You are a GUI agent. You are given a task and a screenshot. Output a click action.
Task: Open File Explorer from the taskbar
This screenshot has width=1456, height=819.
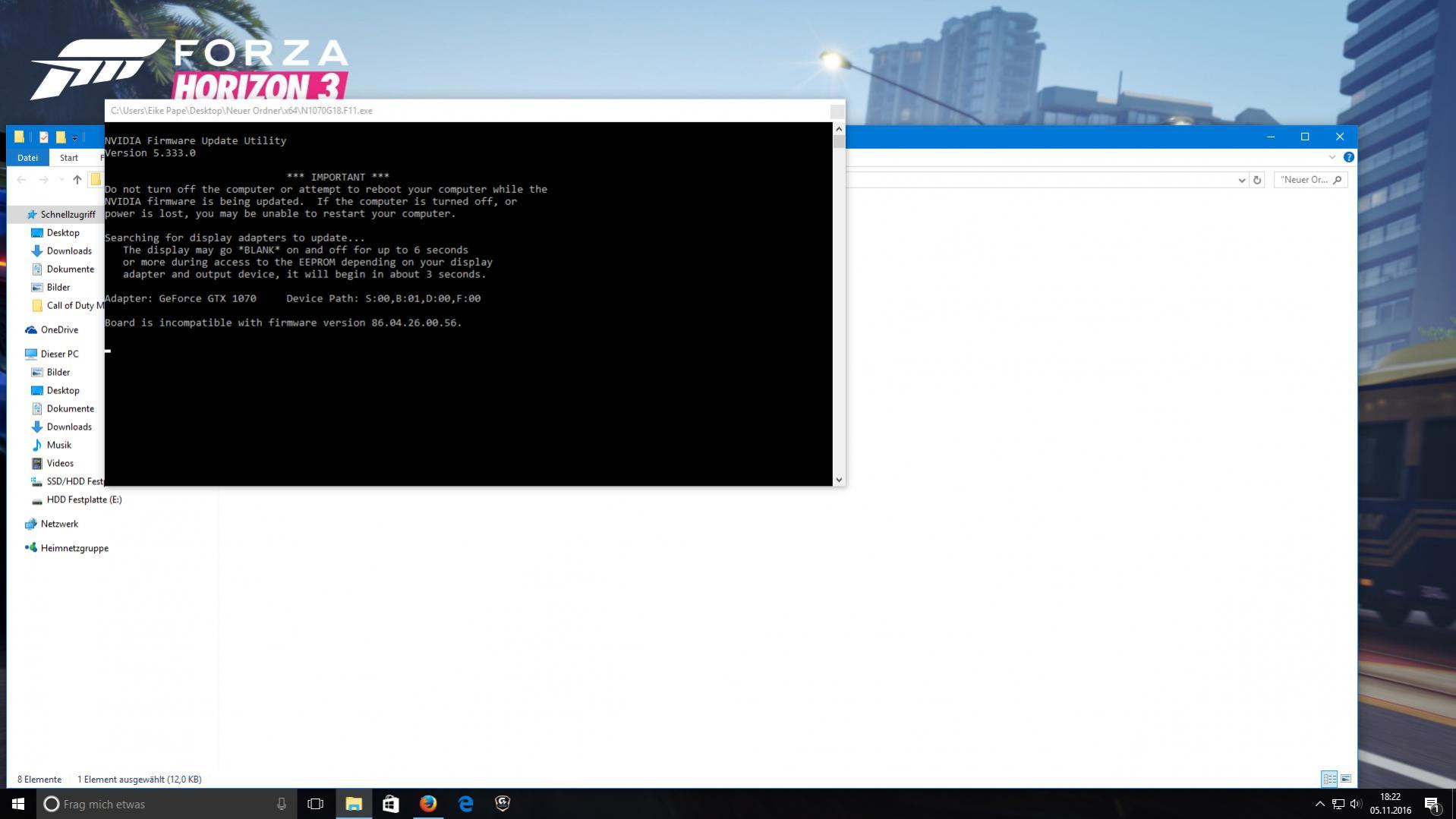[x=354, y=804]
